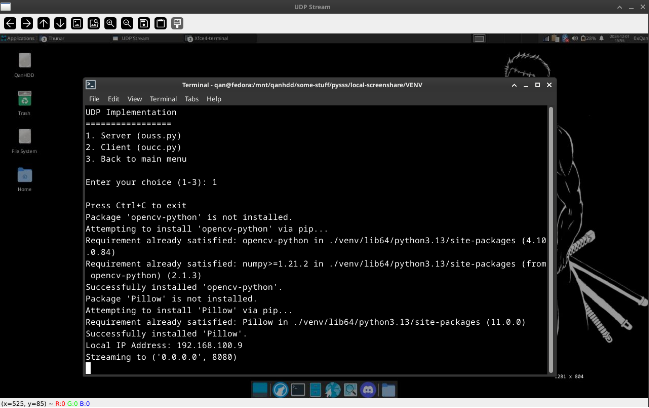Pan the image down with the arrow
The image size is (649, 408).
(60, 23)
